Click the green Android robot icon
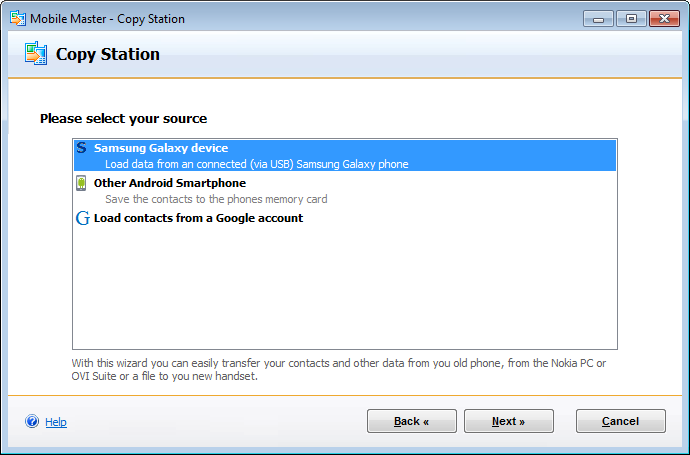 pos(82,183)
